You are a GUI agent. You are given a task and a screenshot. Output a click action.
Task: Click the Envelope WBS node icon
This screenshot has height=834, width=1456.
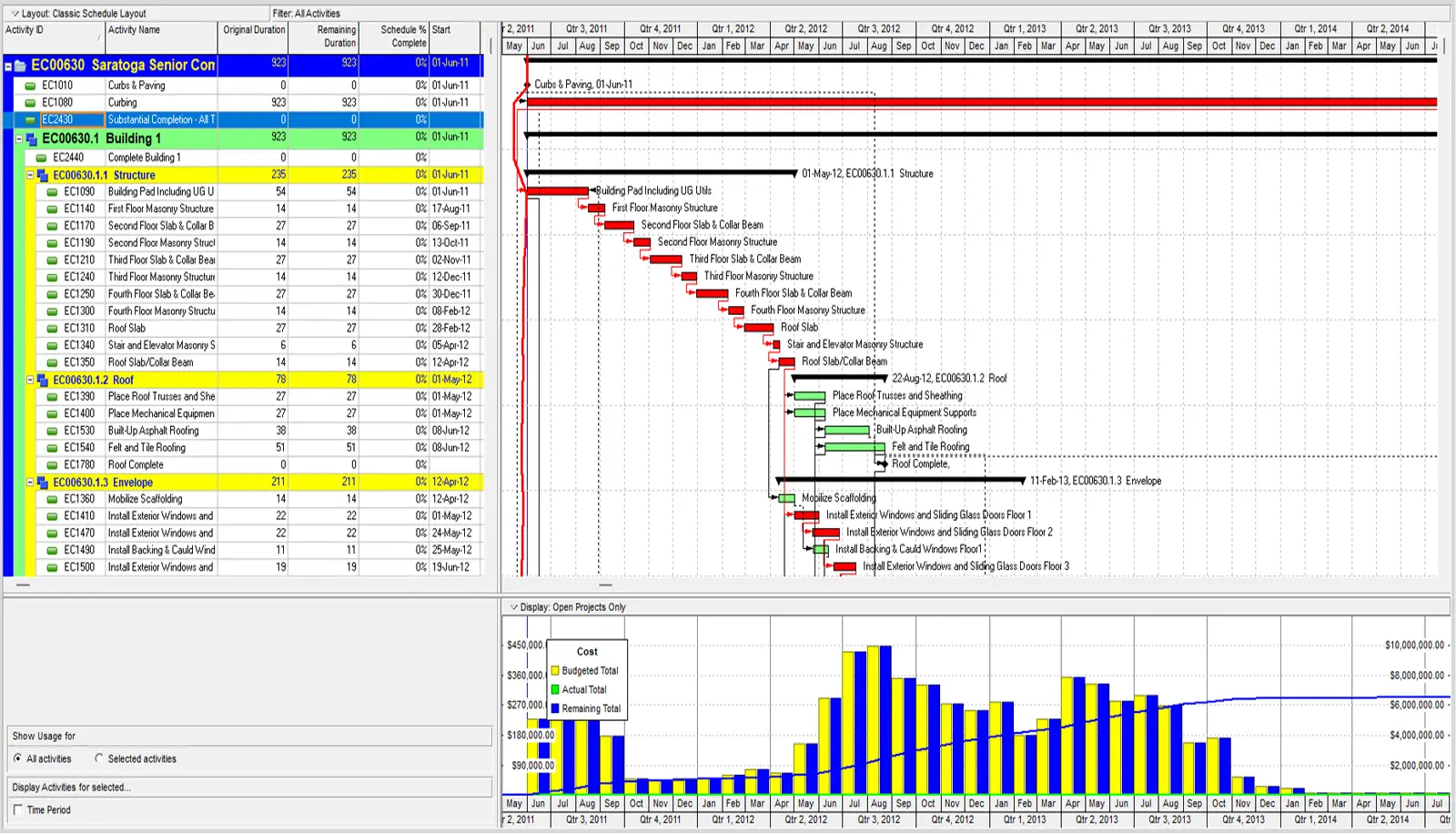[42, 483]
